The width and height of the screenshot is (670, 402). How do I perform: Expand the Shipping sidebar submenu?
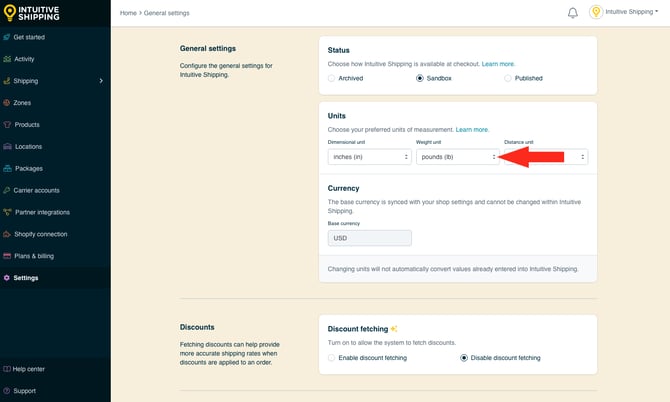101,81
